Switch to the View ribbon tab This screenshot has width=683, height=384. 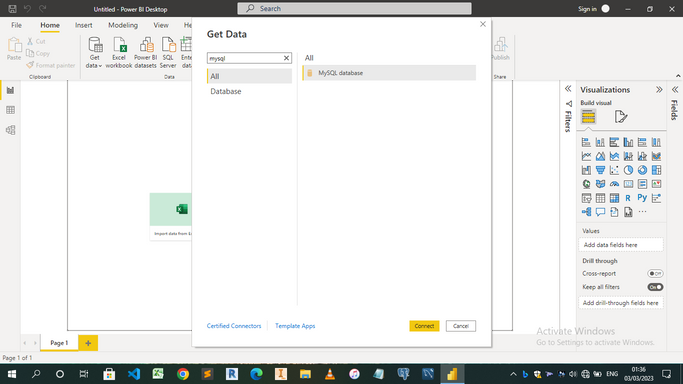pos(161,25)
